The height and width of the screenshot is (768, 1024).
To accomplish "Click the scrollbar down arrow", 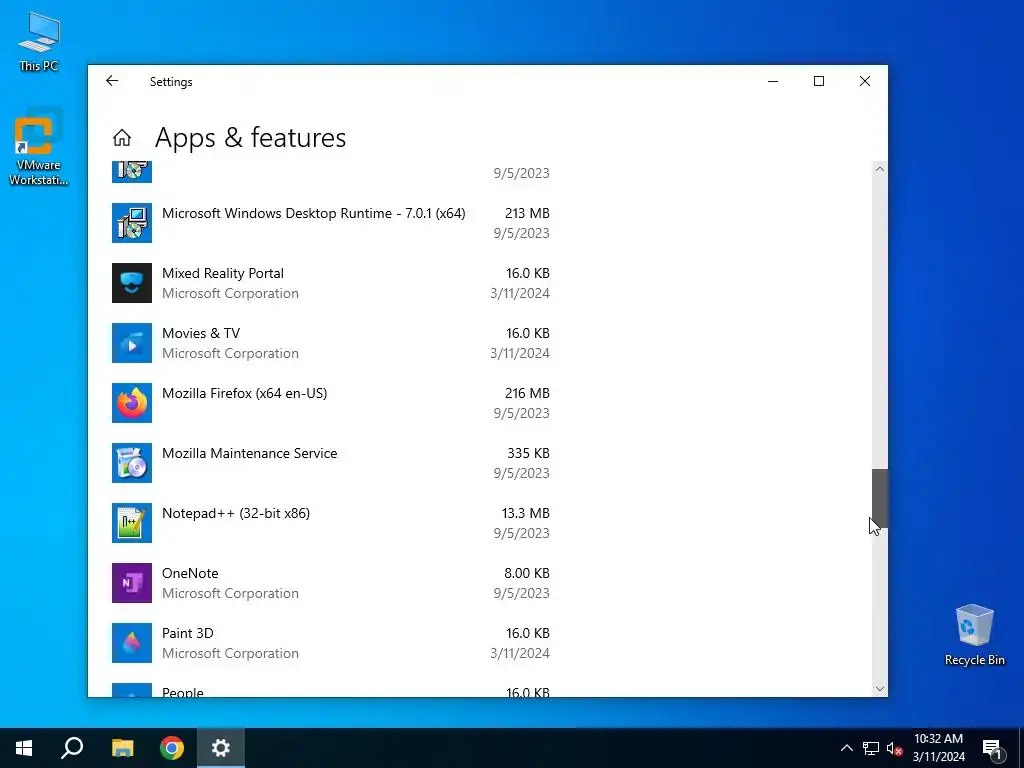I will 880,689.
